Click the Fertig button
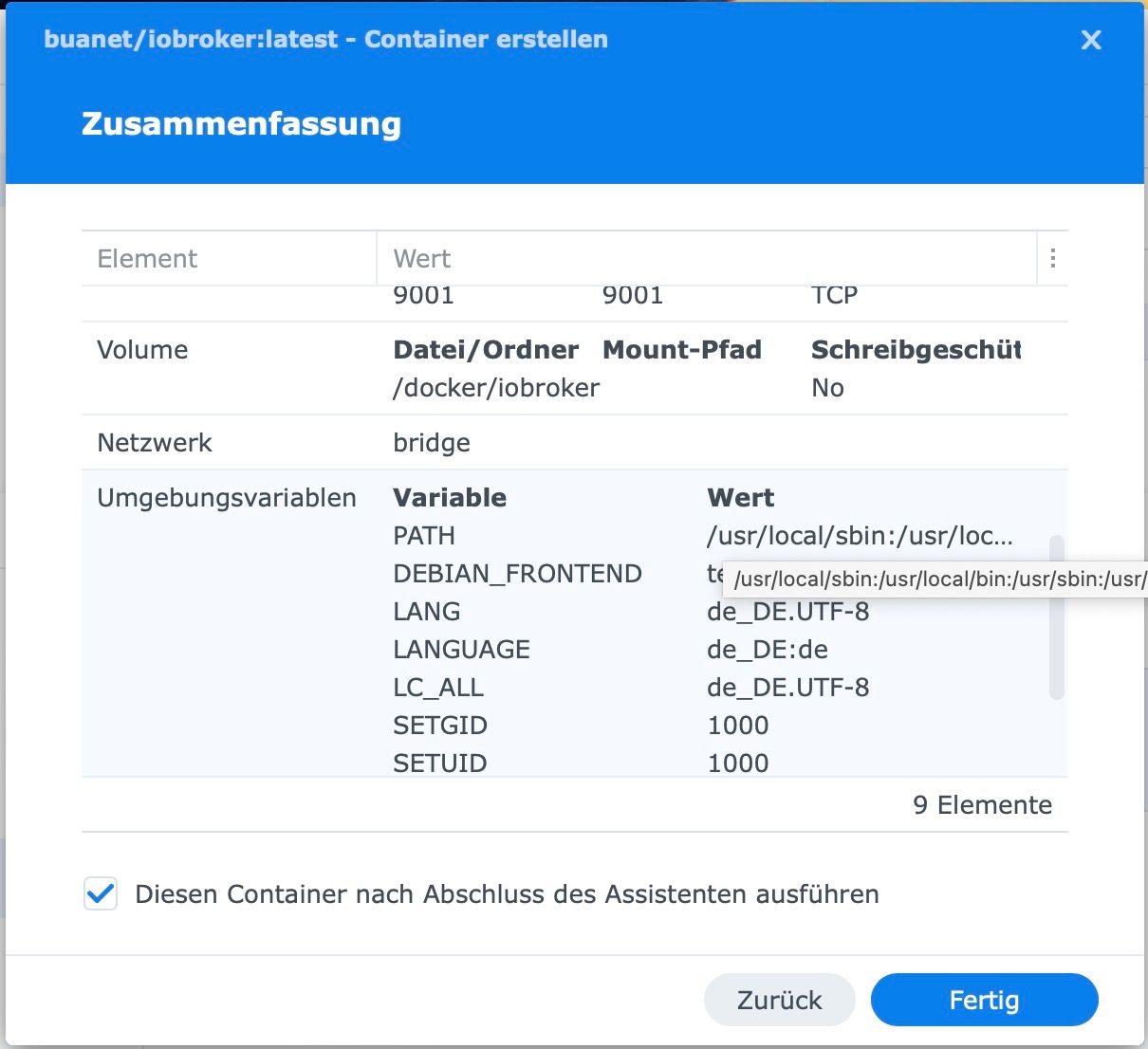The width and height of the screenshot is (1148, 1049). (x=984, y=1000)
